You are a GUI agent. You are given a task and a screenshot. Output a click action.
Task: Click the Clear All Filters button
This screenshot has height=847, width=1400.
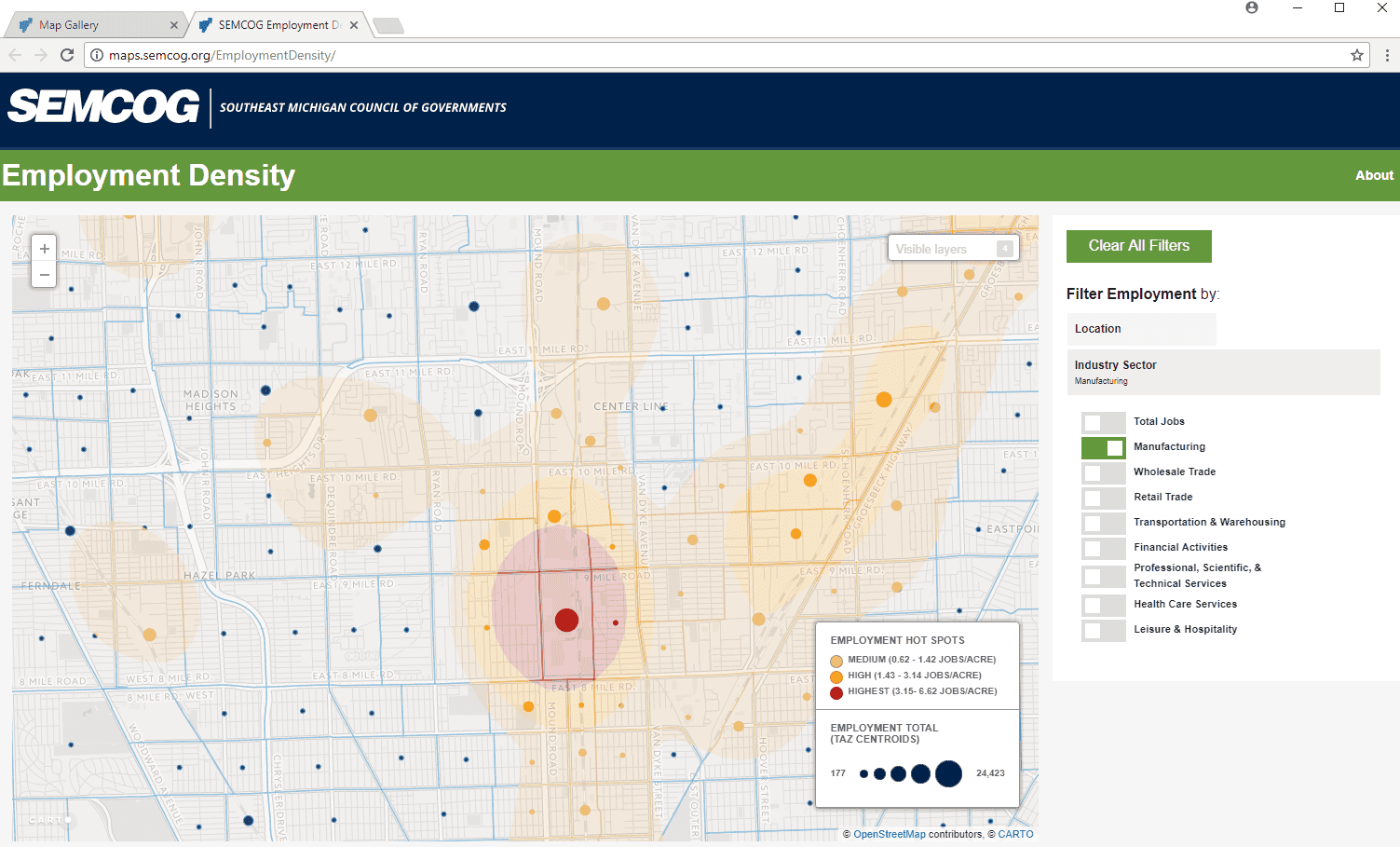(1138, 246)
